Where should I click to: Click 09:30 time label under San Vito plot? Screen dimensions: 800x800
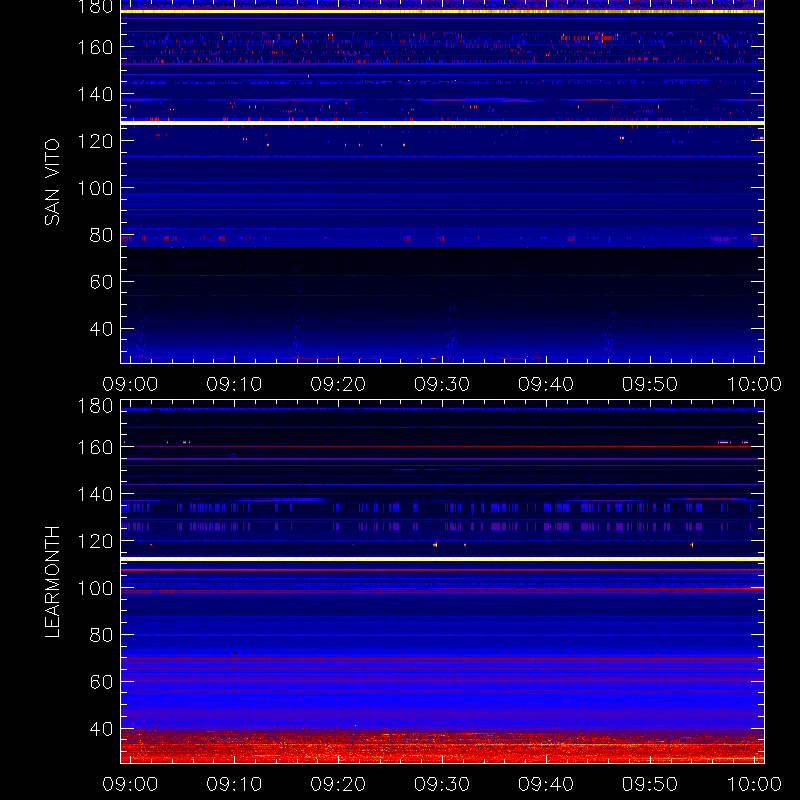[x=442, y=384]
